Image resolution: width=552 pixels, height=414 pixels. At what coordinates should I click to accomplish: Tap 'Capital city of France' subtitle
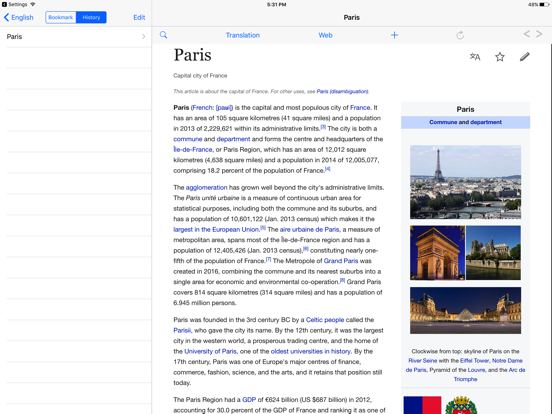200,76
